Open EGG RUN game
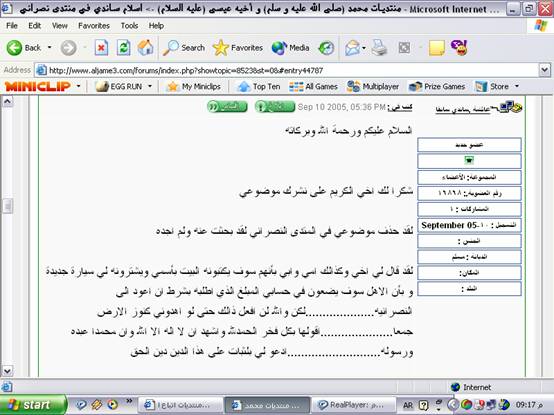 point(119,87)
